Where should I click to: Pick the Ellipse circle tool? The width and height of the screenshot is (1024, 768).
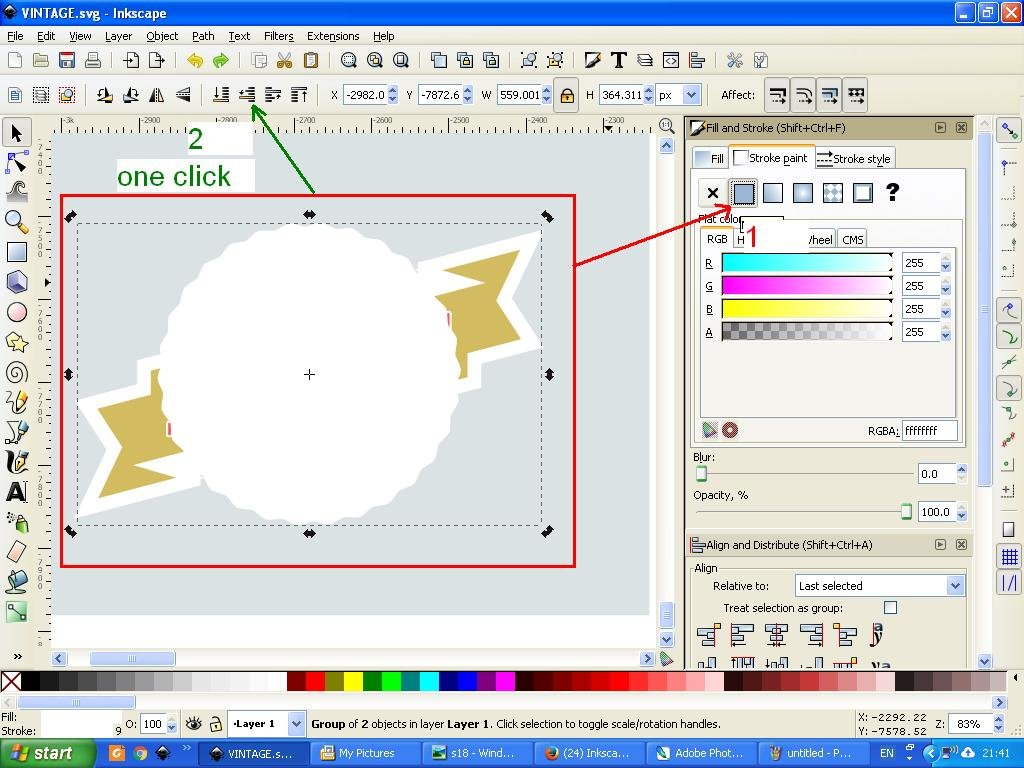pyautogui.click(x=16, y=312)
